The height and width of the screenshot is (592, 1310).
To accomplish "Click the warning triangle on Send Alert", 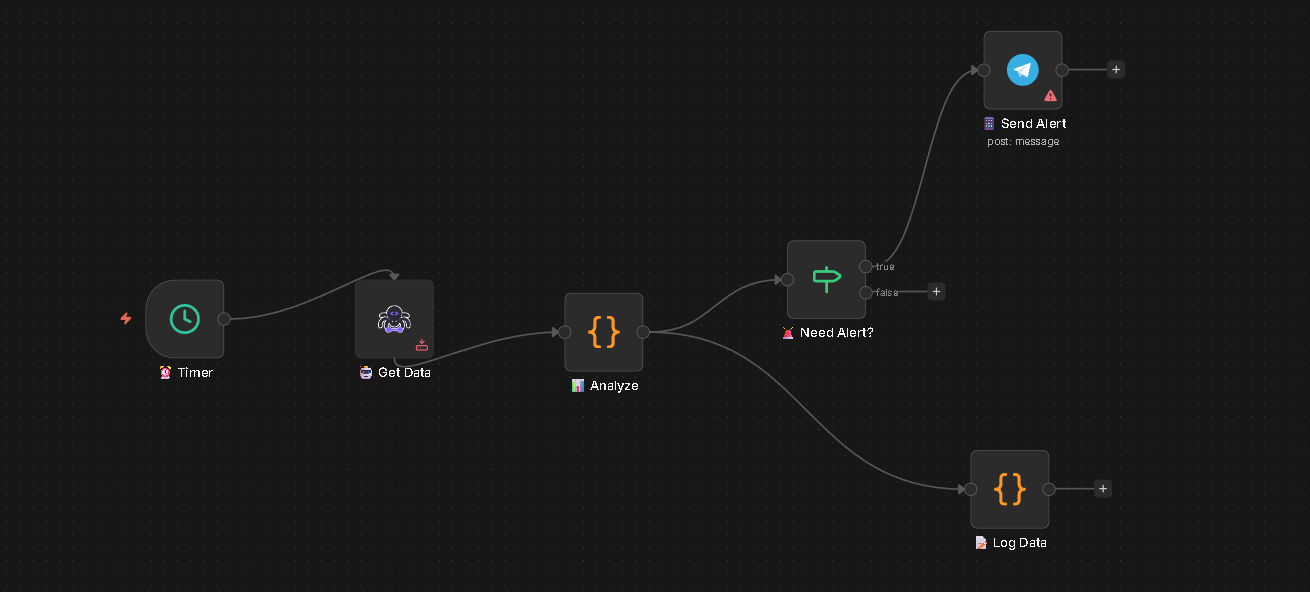I will click(x=1049, y=95).
